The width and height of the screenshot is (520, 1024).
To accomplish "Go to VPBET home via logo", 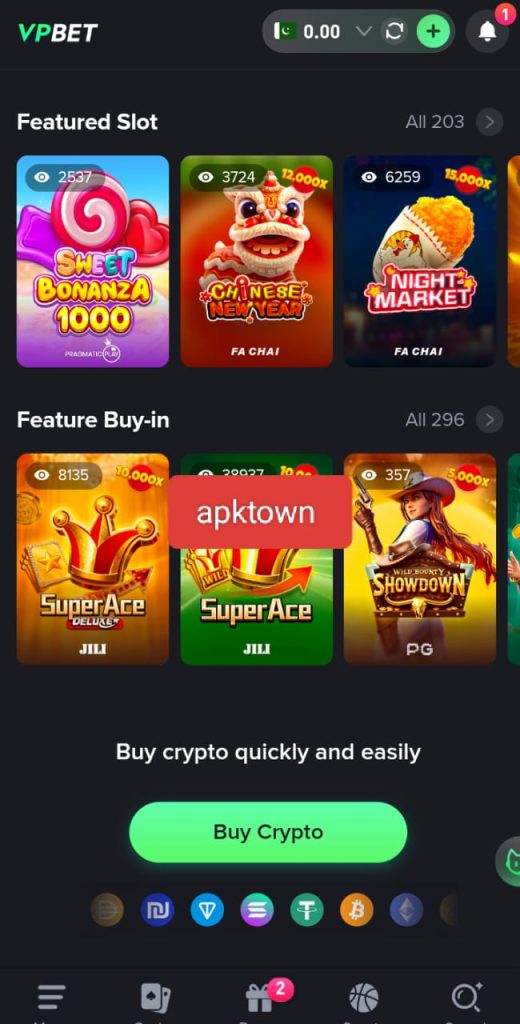I will [x=57, y=32].
